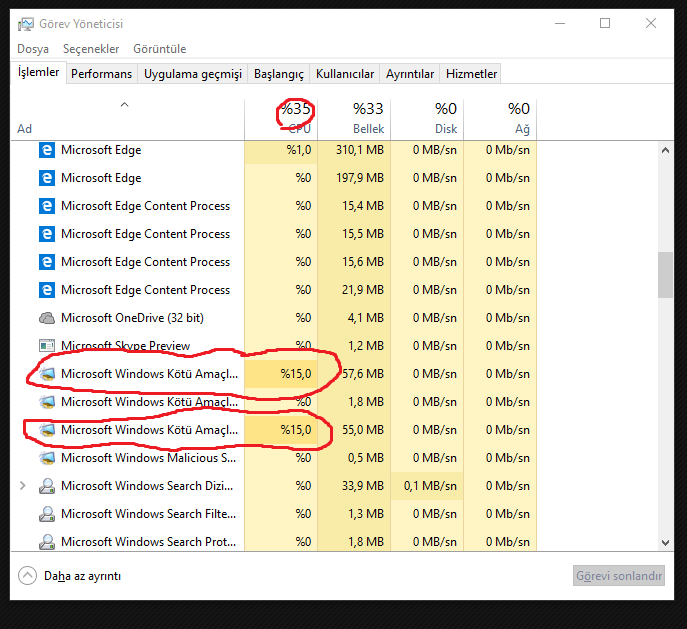Click the Windows Search Dizi... icon
This screenshot has width=687, height=629.
47,486
